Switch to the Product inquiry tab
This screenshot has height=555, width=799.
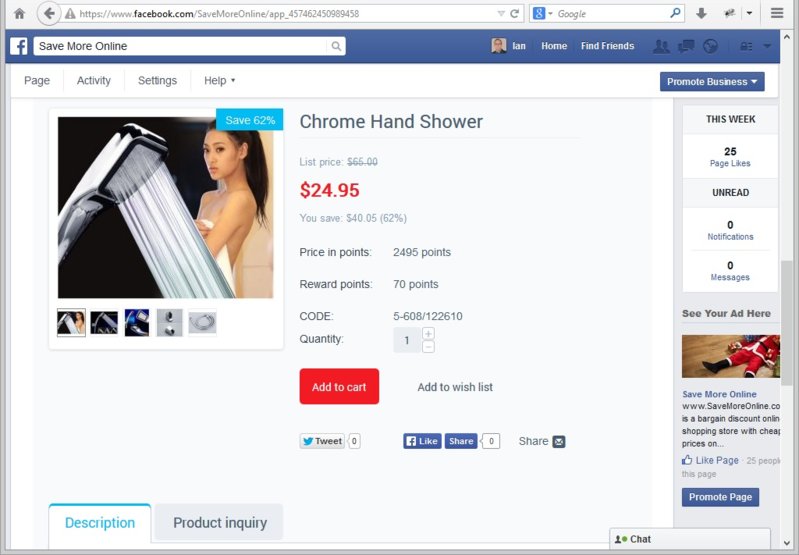tap(220, 522)
